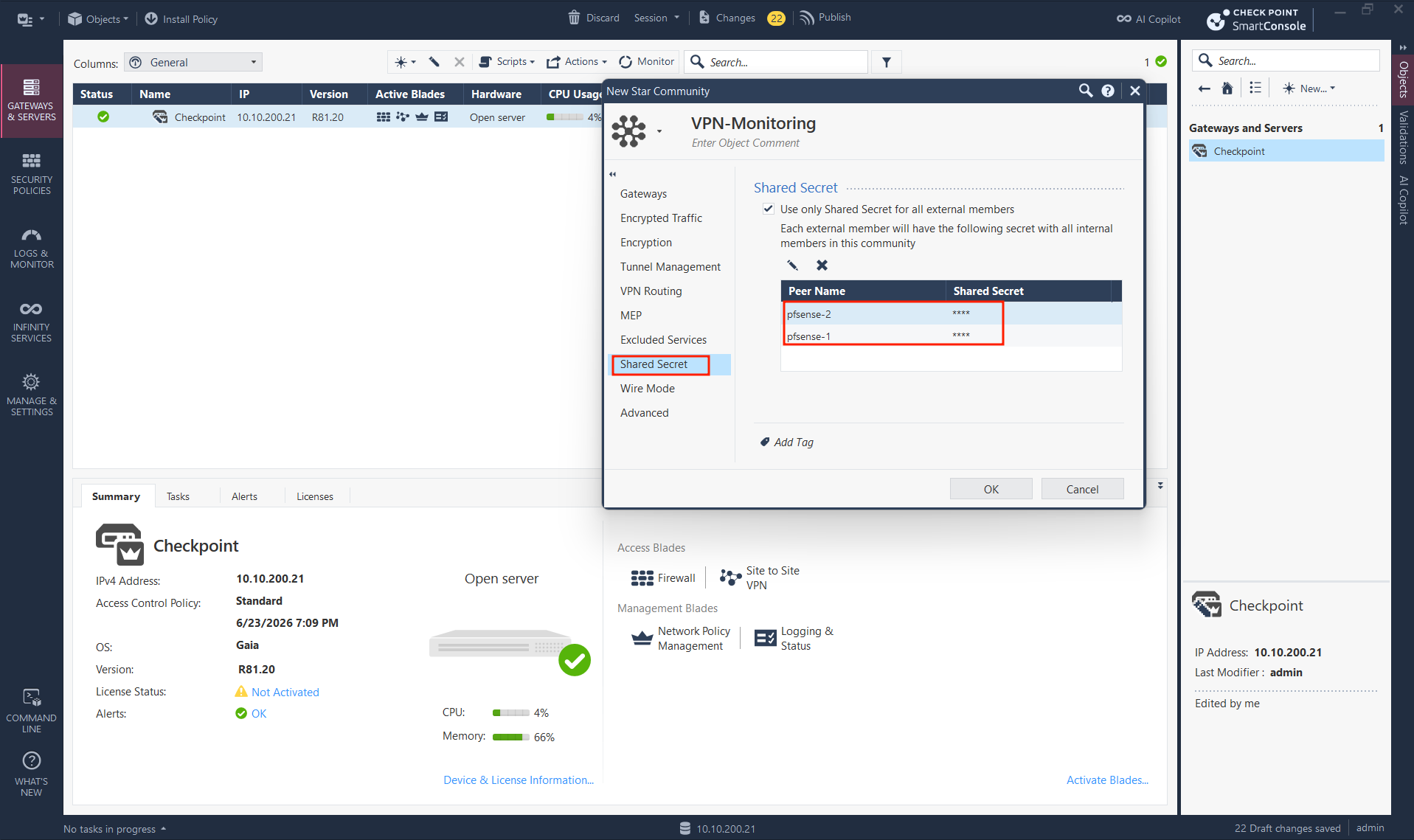Open Infinity Services
This screenshot has height=840, width=1414.
tap(32, 322)
